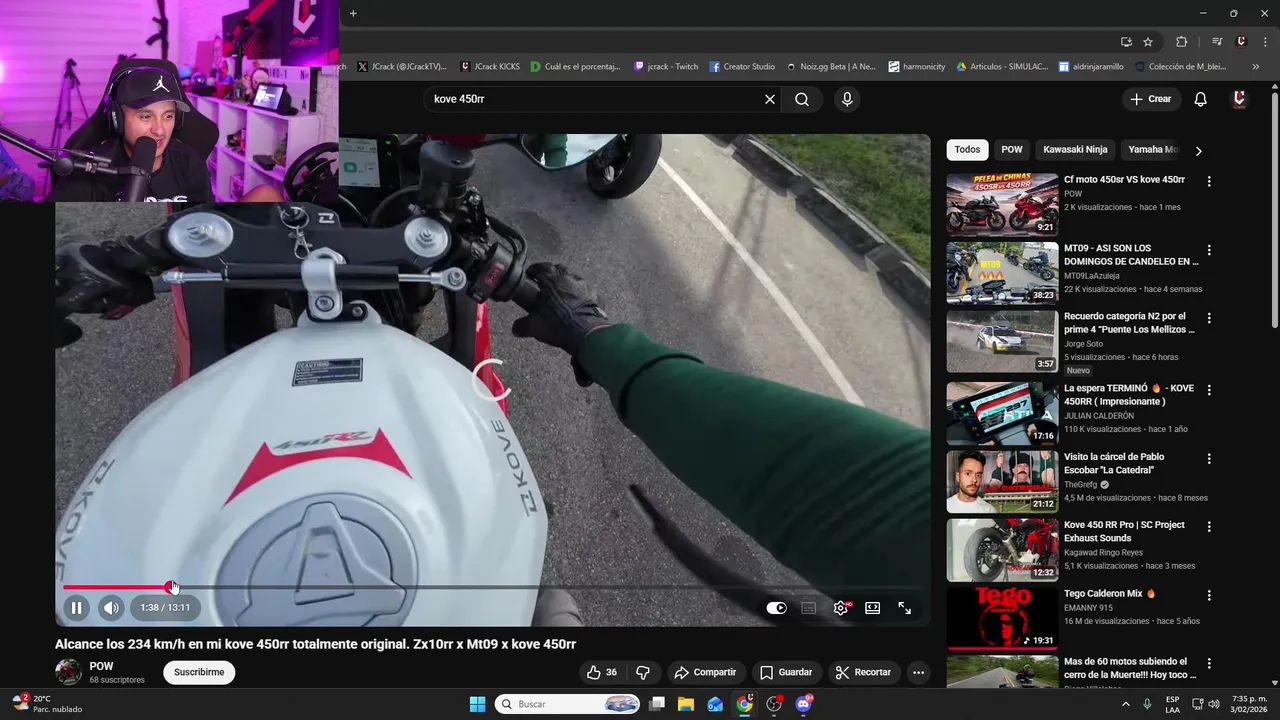Open the Windows Start button

pos(477,704)
